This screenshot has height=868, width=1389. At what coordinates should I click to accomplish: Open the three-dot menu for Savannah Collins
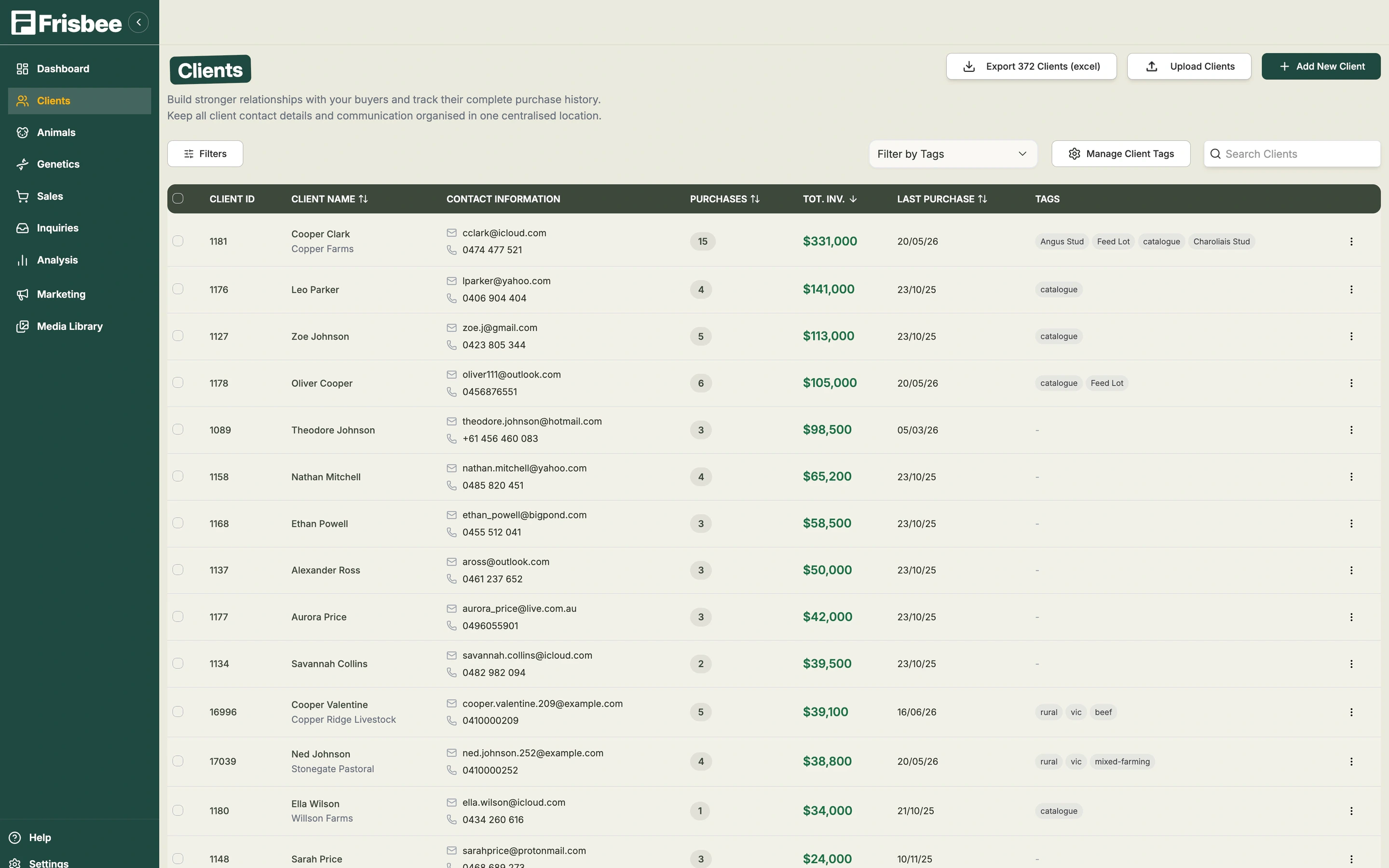tap(1351, 664)
